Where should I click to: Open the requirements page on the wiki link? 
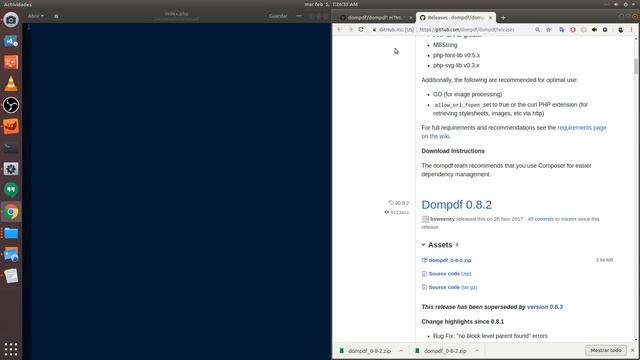click(x=514, y=132)
